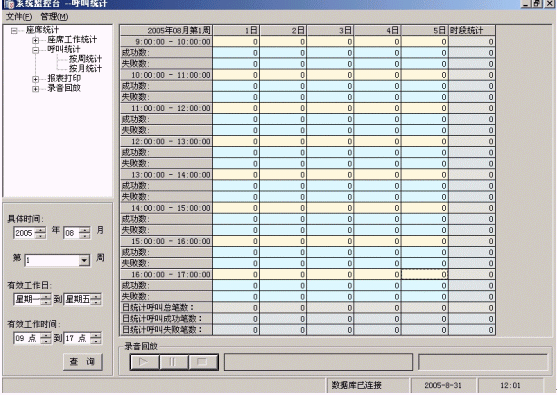Pause the recording playback
This screenshot has height=395, width=557.
click(x=174, y=362)
